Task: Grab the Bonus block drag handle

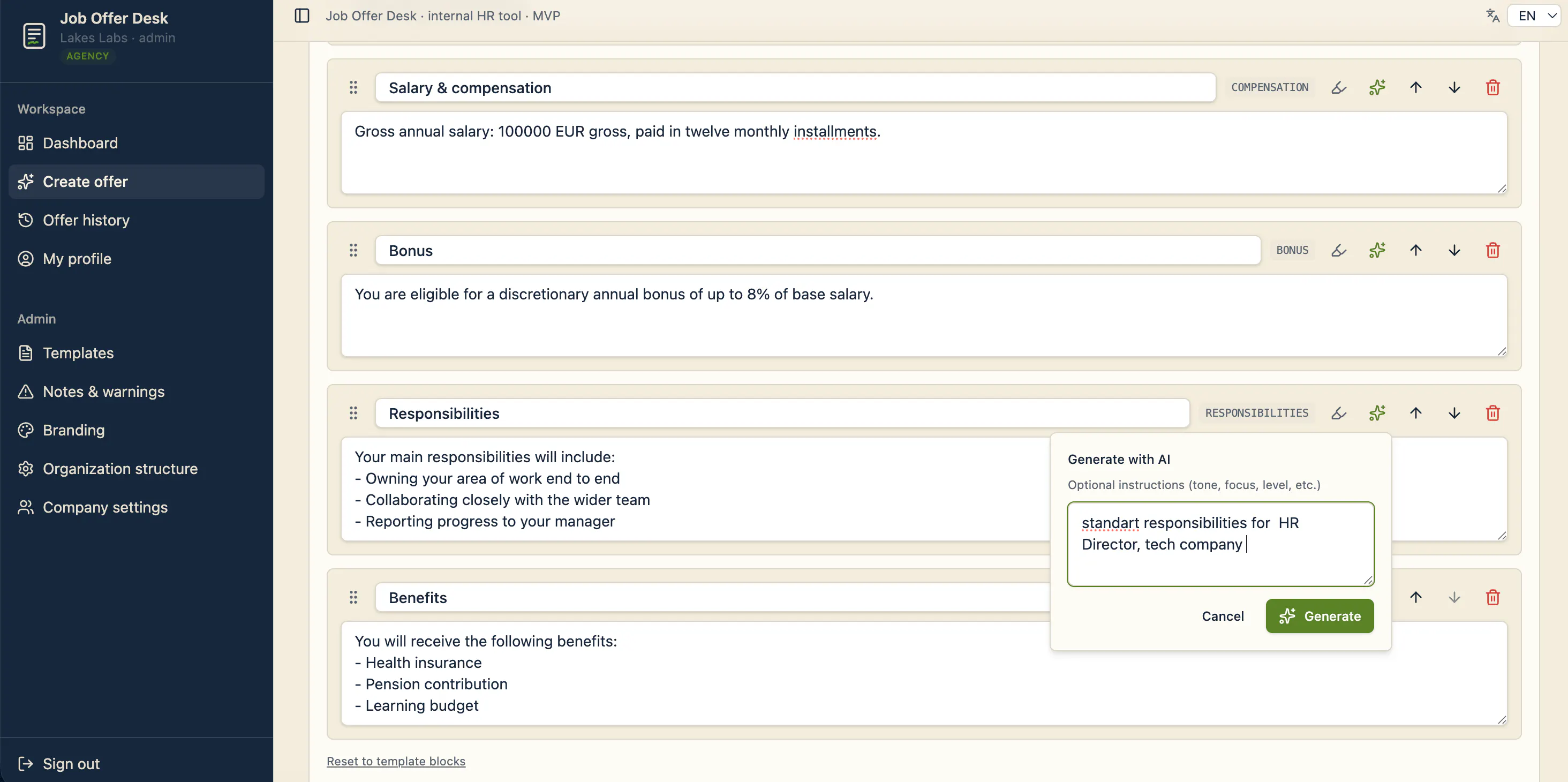Action: 353,250
